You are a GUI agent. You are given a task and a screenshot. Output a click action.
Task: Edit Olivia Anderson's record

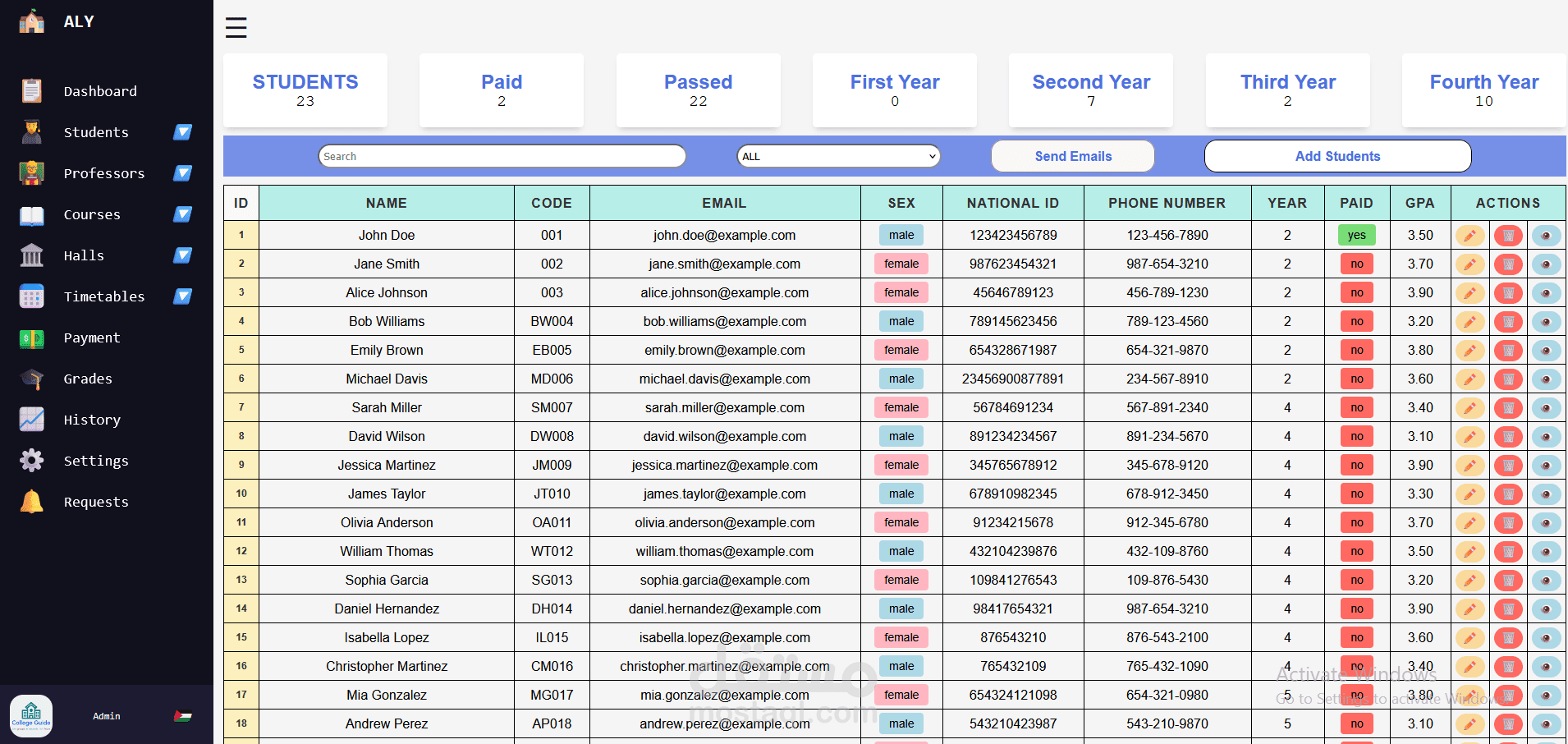[x=1469, y=523]
